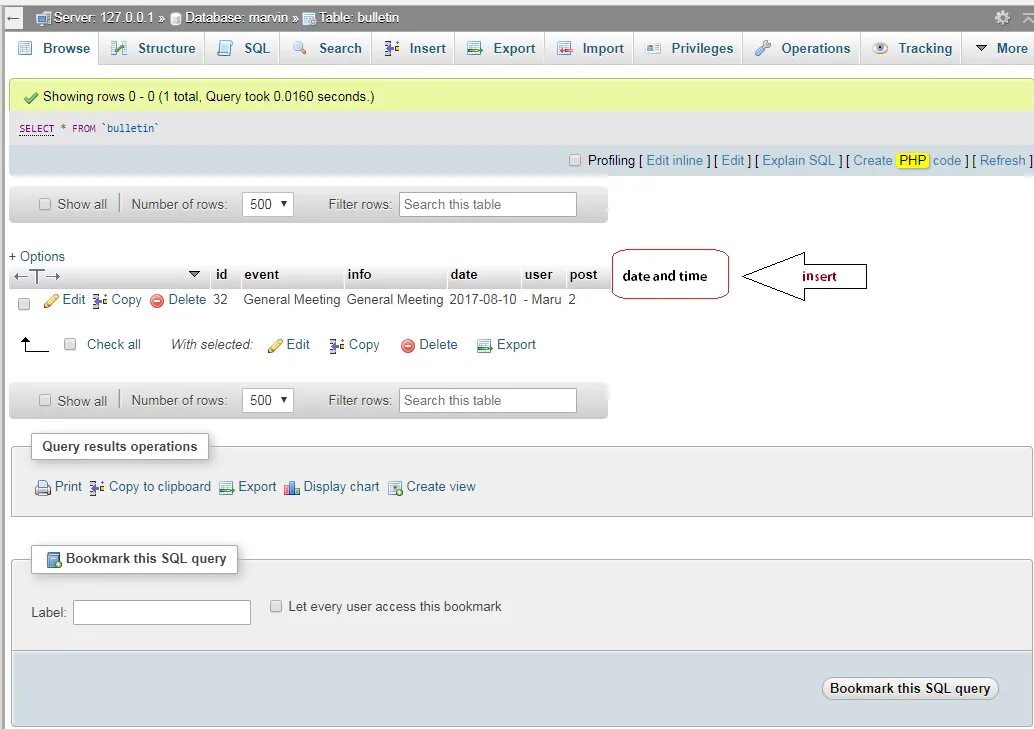The width and height of the screenshot is (1034, 729).
Task: Click the copy icon in row 32
Action: click(x=100, y=301)
